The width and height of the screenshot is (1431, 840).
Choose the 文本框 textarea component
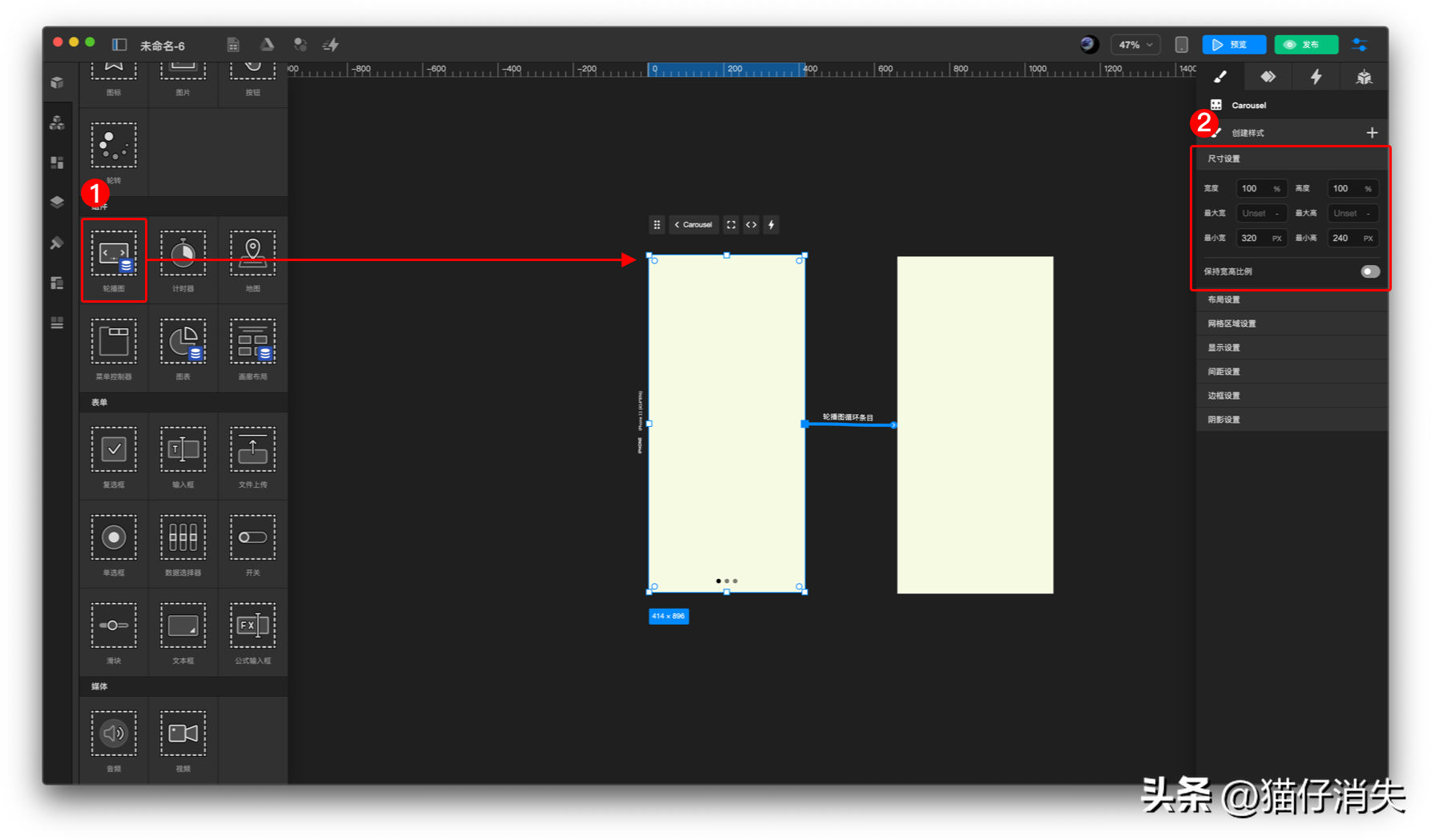(x=183, y=632)
